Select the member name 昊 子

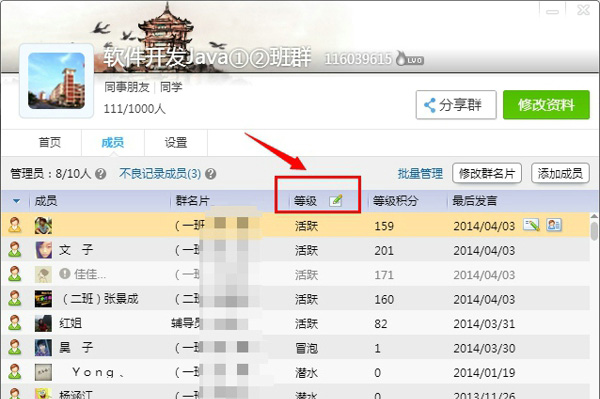point(76,348)
